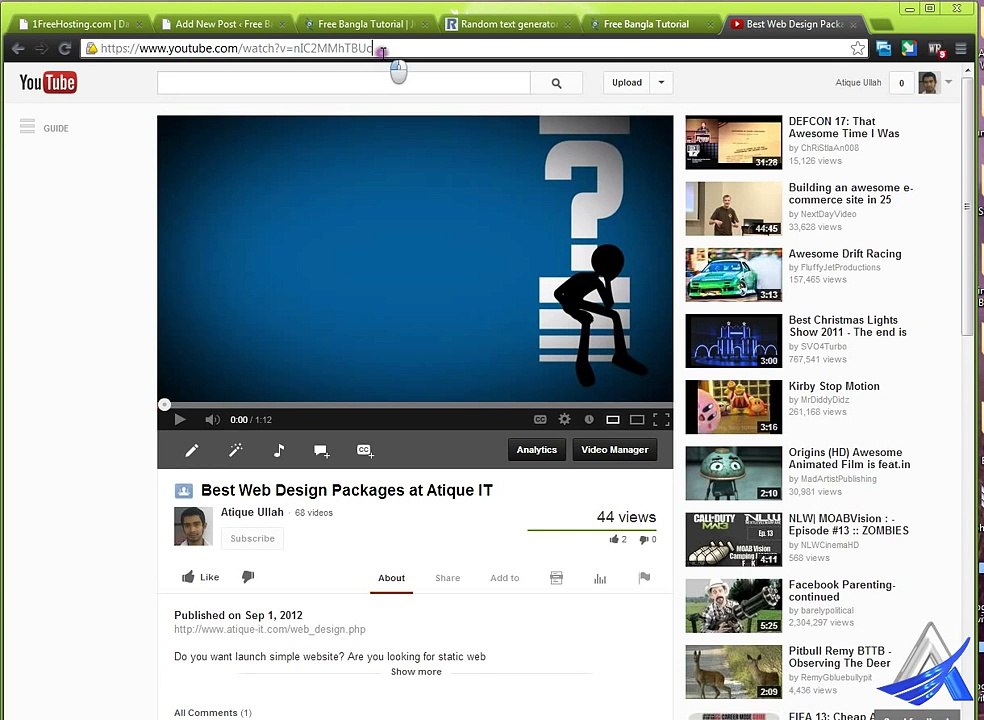984x720 pixels.
Task: Open DEFCON 17 video thumbnail
Action: [734, 142]
